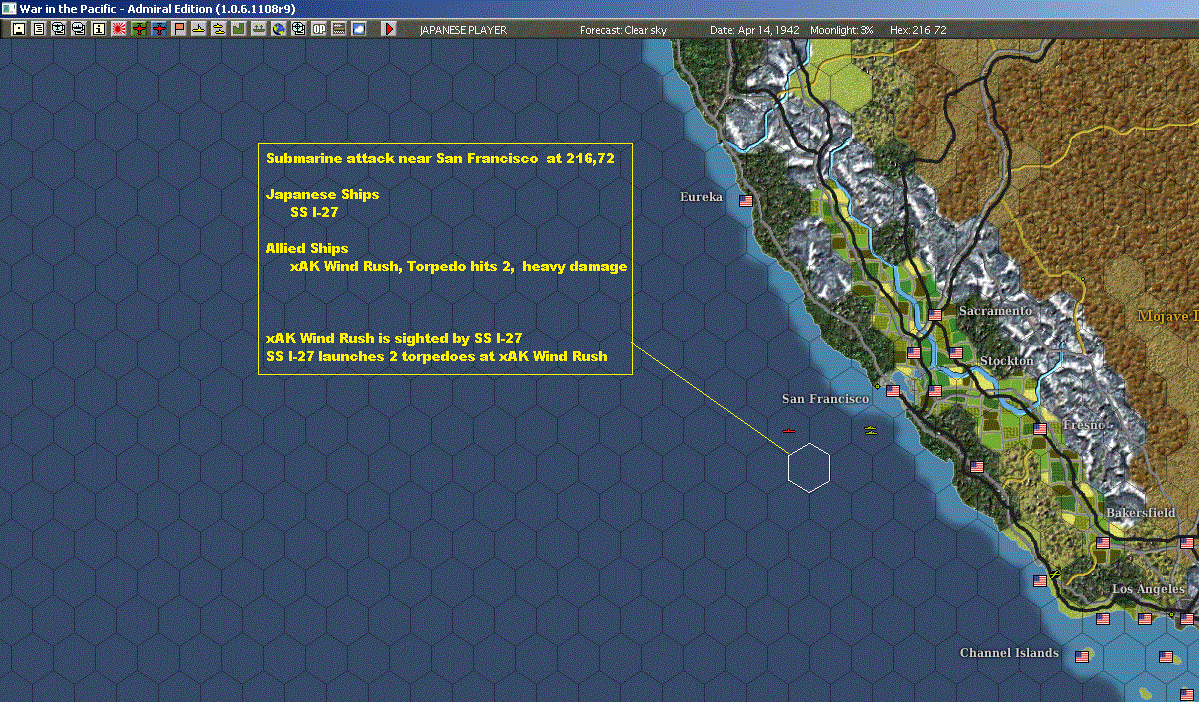Viewport: 1199px width, 702px height.
Task: Click the red play end-turn arrow
Action: click(388, 29)
